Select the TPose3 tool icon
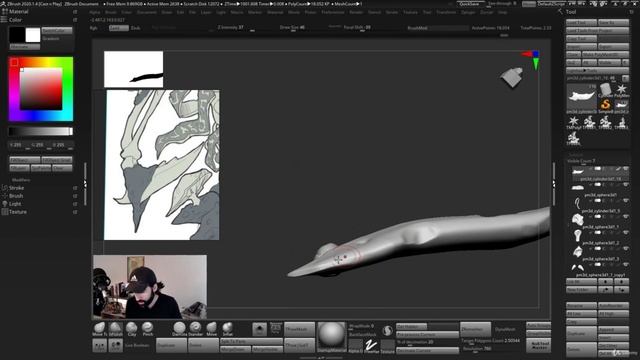Viewport: 640px width, 360px height. pyautogui.click(x=622, y=122)
